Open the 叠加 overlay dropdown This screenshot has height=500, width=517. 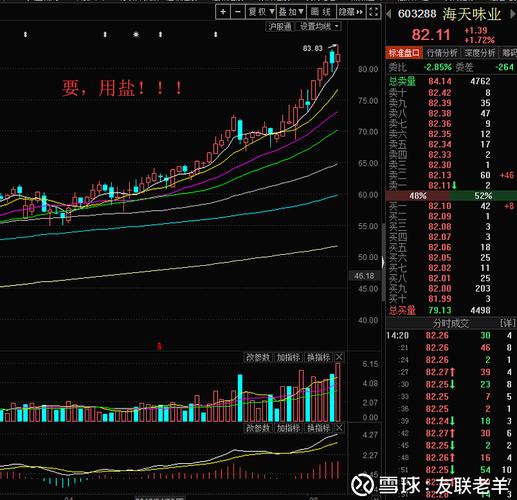coord(291,12)
